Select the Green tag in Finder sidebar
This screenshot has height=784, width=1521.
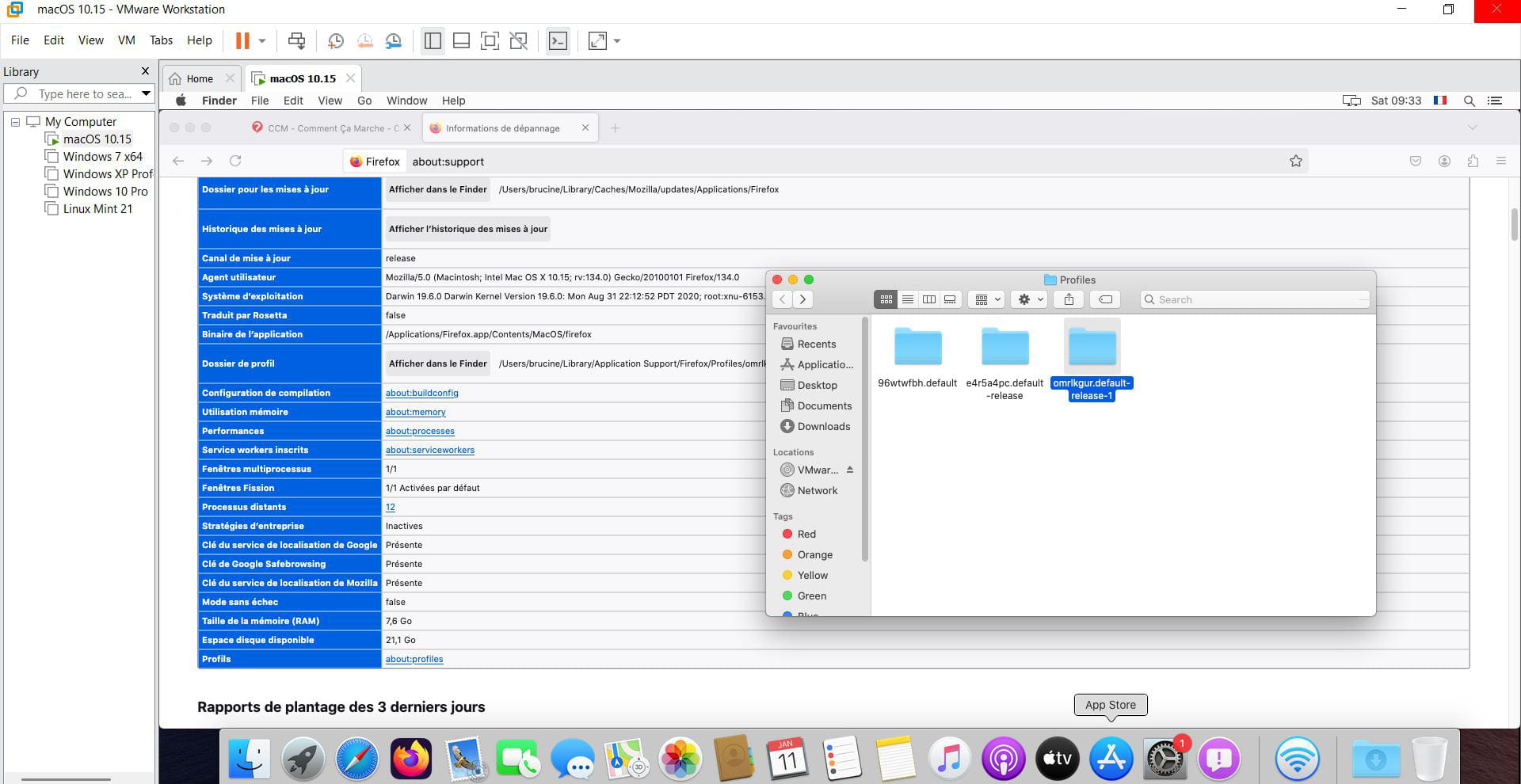811,596
